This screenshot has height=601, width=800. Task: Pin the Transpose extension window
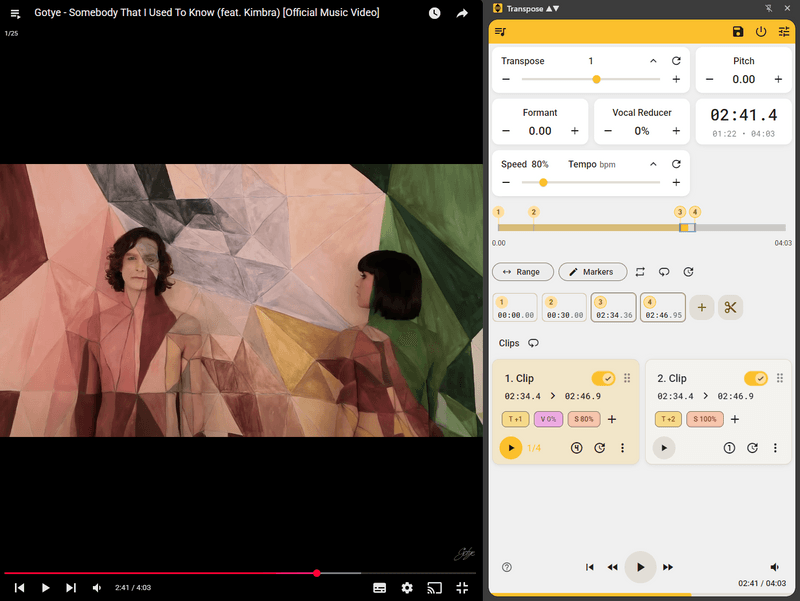769,8
